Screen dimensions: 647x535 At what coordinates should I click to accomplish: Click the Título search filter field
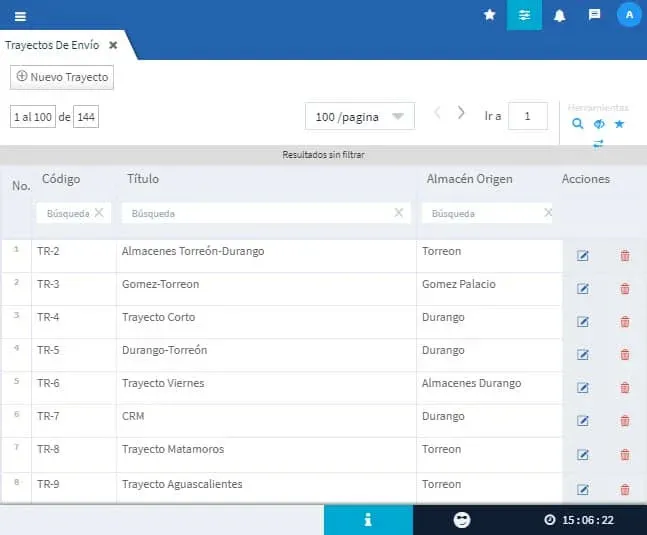[x=256, y=213]
